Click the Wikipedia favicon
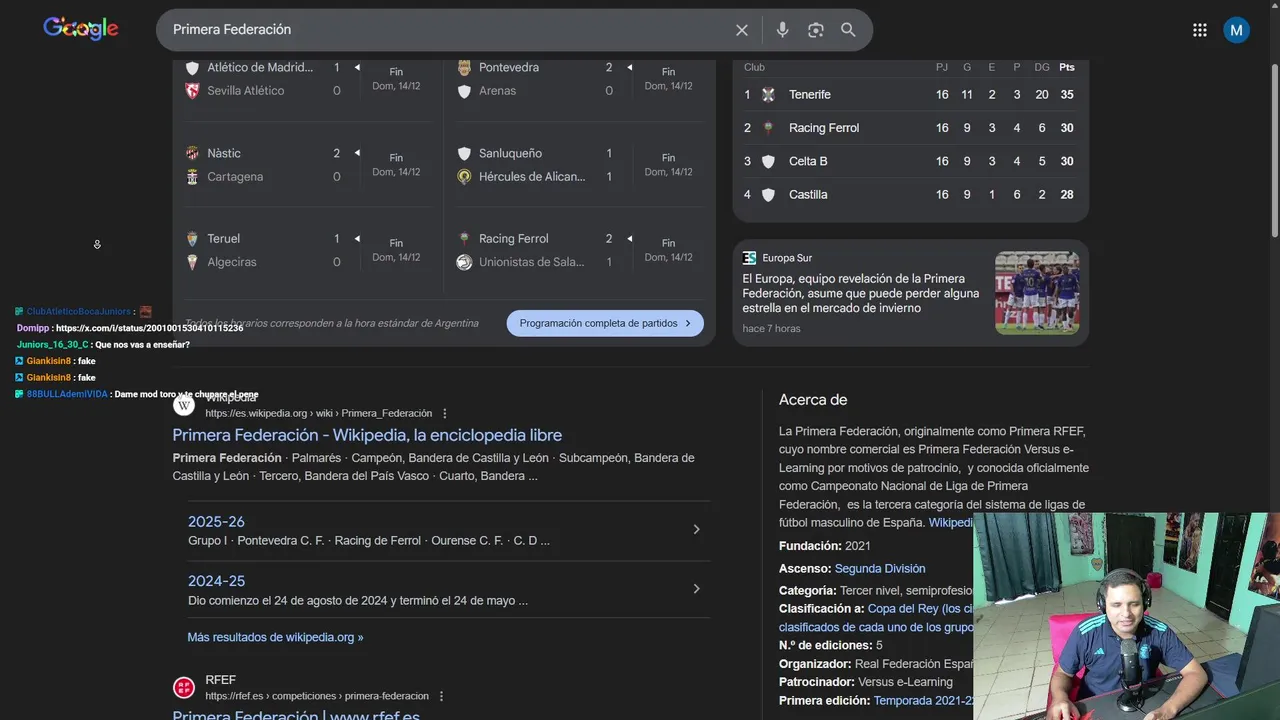 (184, 405)
